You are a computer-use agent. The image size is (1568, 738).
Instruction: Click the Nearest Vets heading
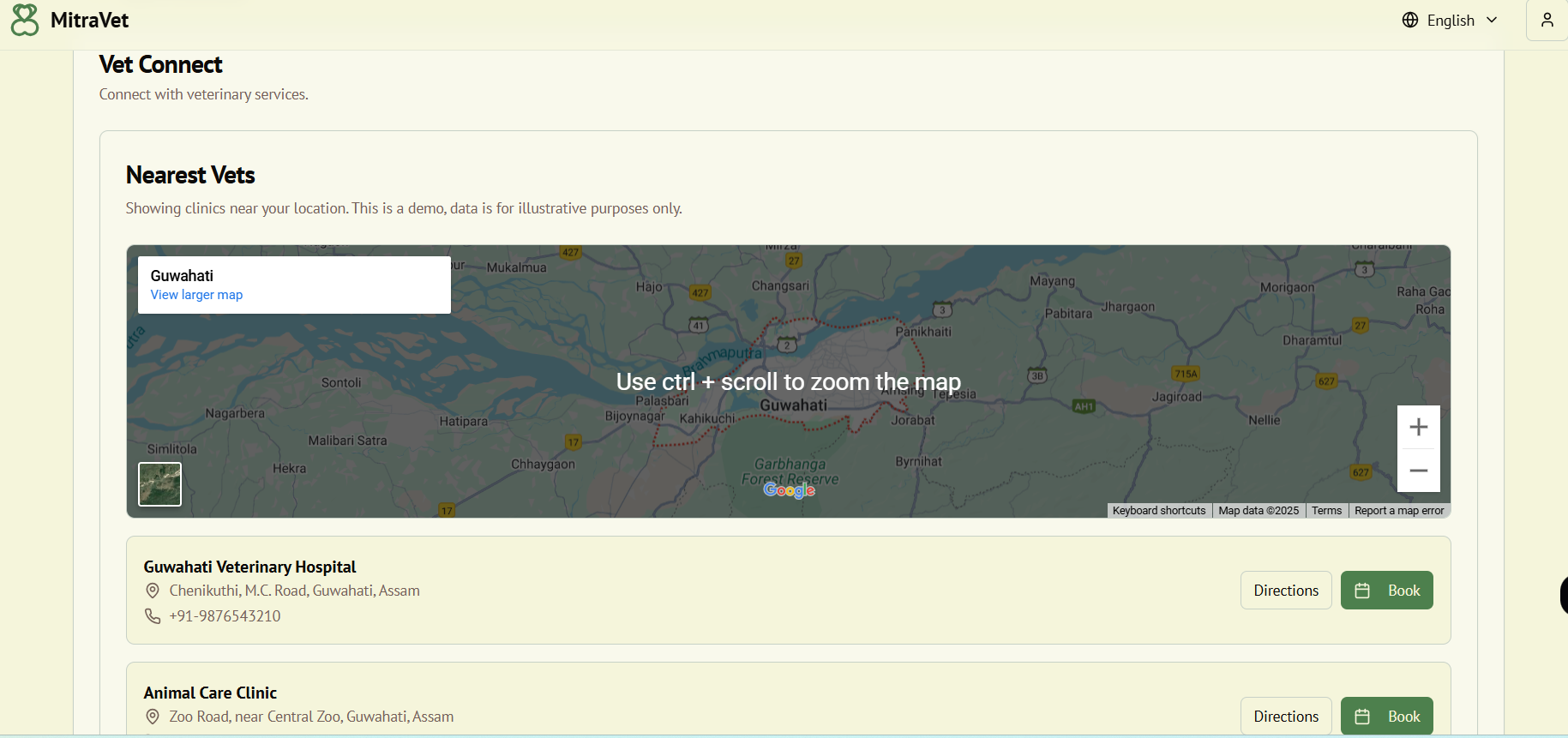coord(190,175)
